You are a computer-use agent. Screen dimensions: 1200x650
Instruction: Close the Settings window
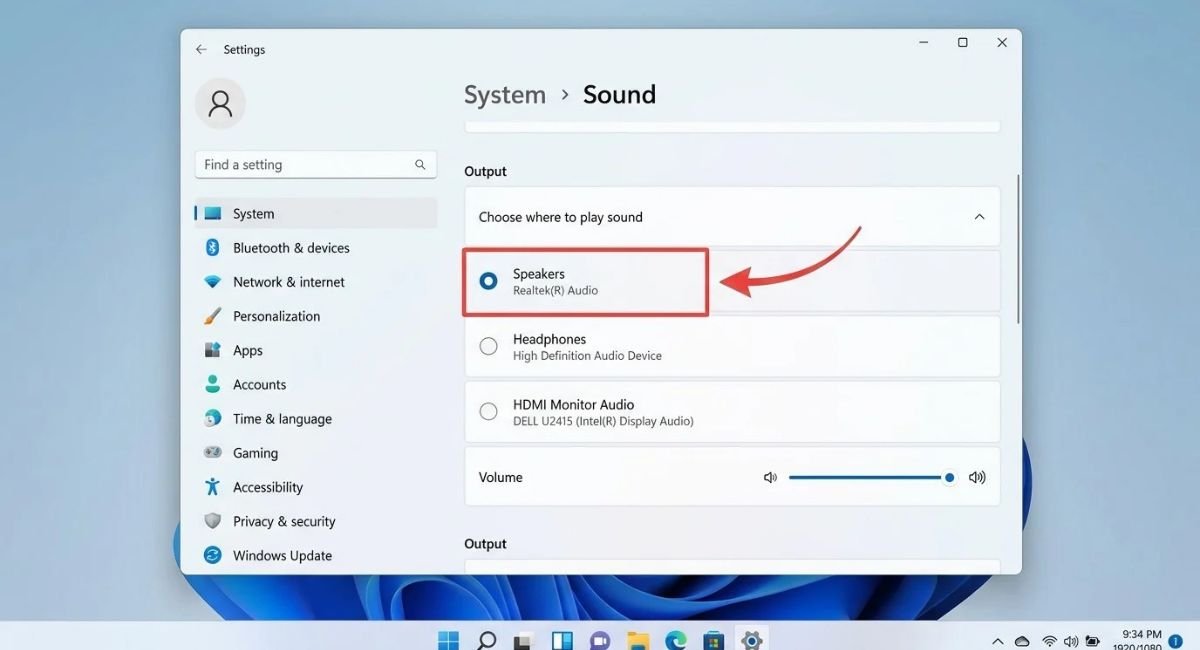(1002, 43)
